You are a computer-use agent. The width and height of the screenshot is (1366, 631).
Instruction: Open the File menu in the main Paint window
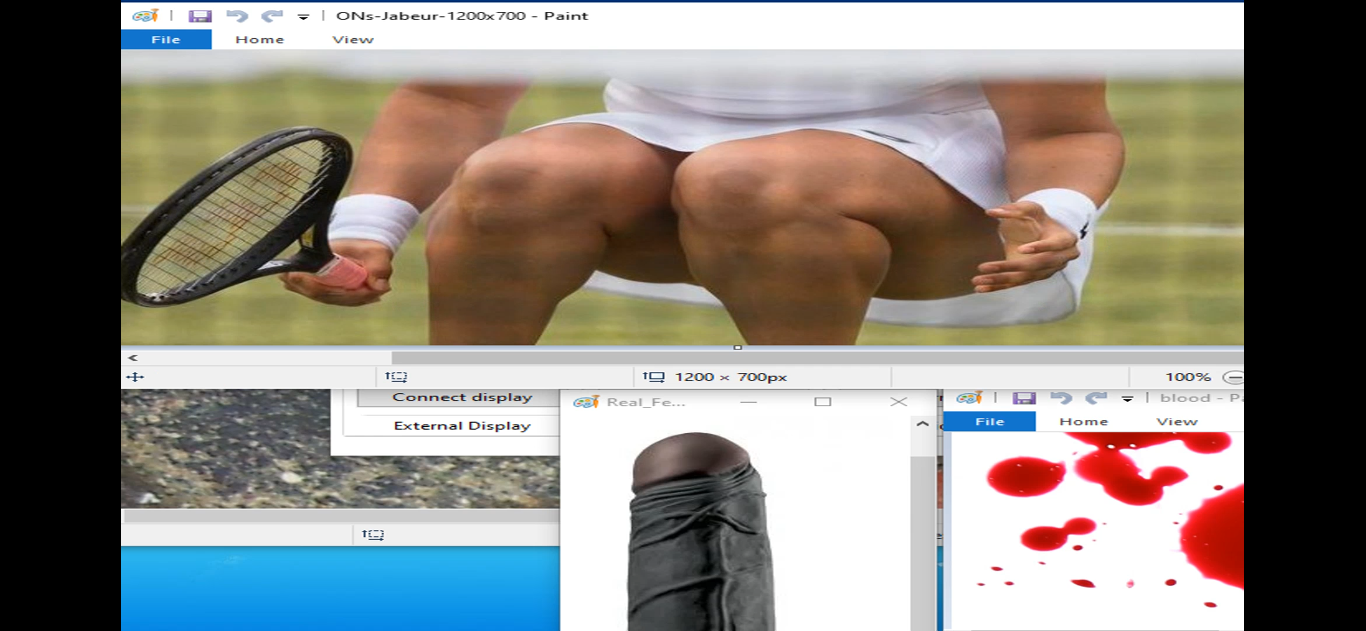166,40
